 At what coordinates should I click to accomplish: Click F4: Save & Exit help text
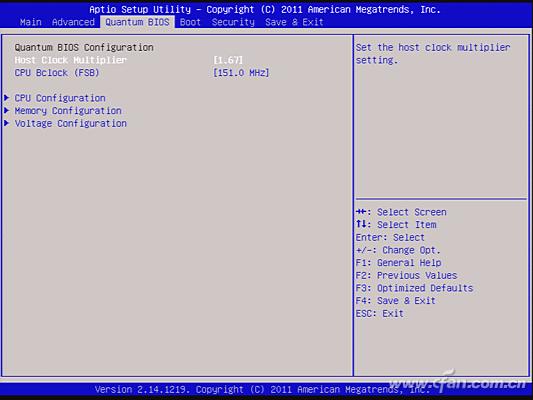[x=396, y=300]
